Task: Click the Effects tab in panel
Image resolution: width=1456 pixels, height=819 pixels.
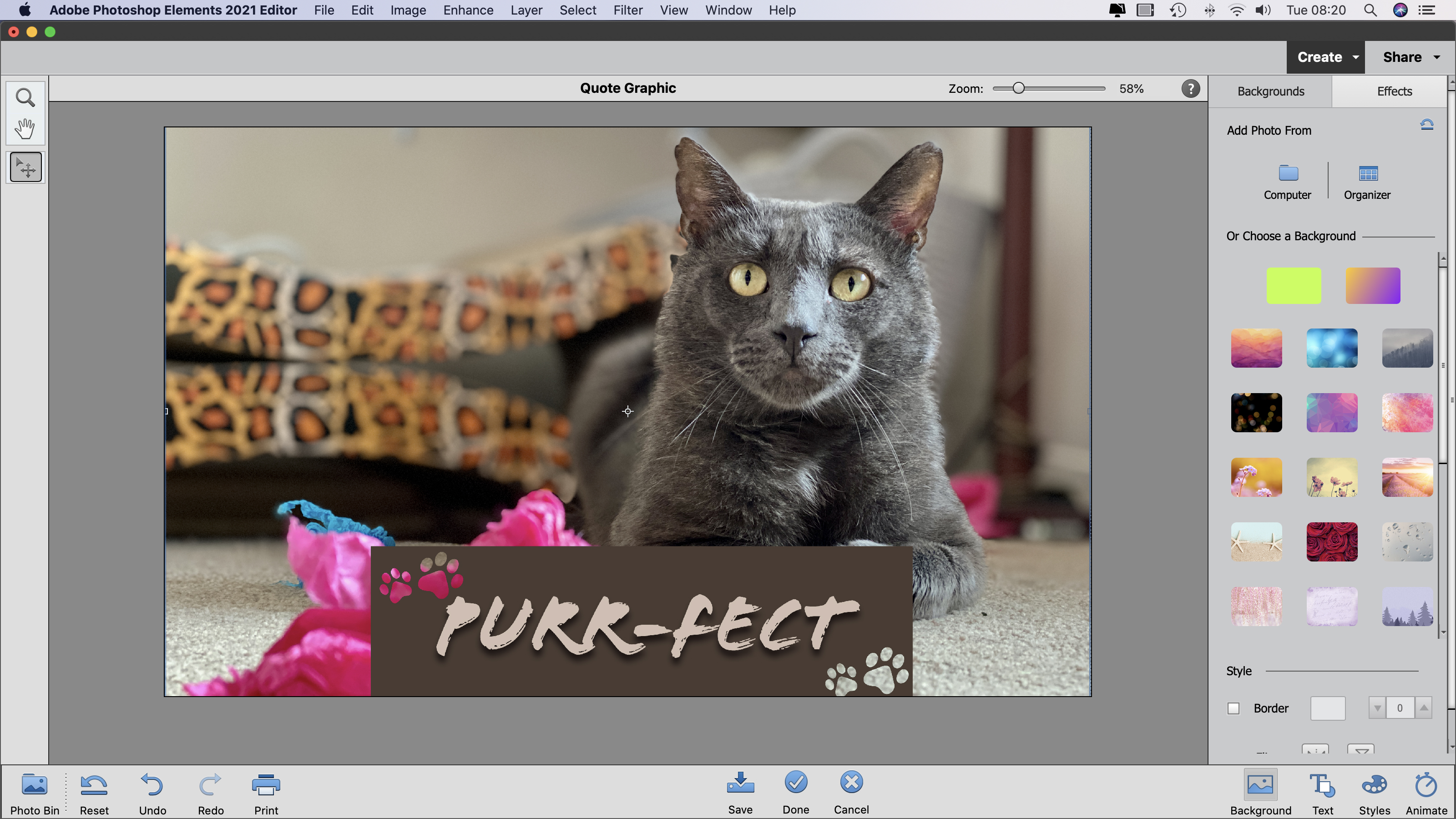Action: tap(1394, 91)
